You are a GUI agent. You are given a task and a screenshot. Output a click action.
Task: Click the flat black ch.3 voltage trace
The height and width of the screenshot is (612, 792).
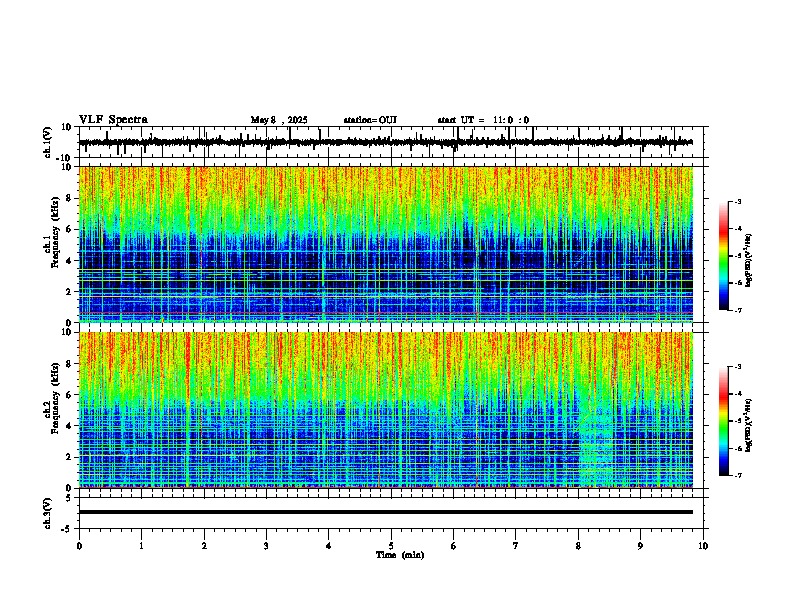386,512
